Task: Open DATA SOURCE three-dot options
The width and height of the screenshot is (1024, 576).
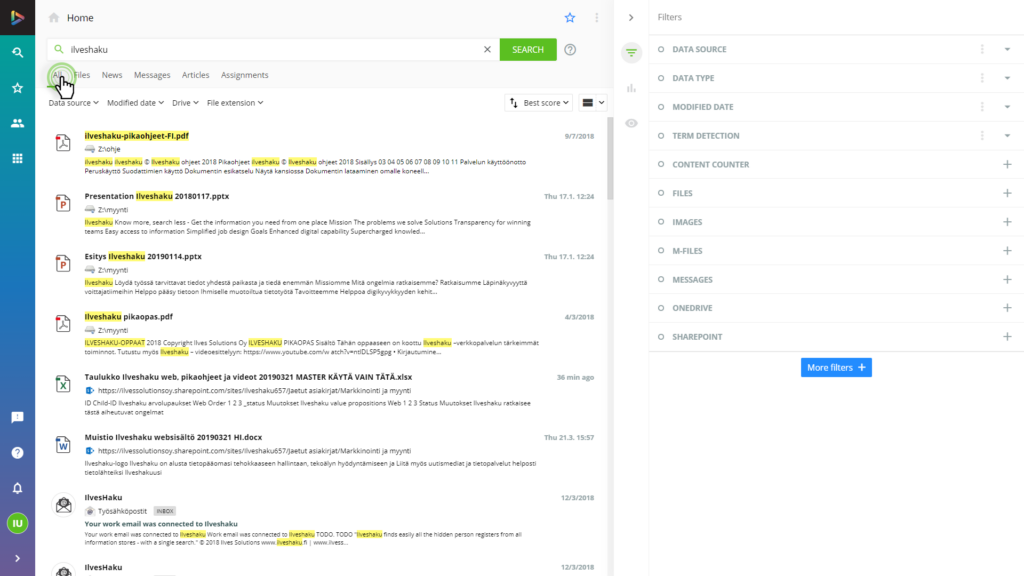Action: point(982,50)
